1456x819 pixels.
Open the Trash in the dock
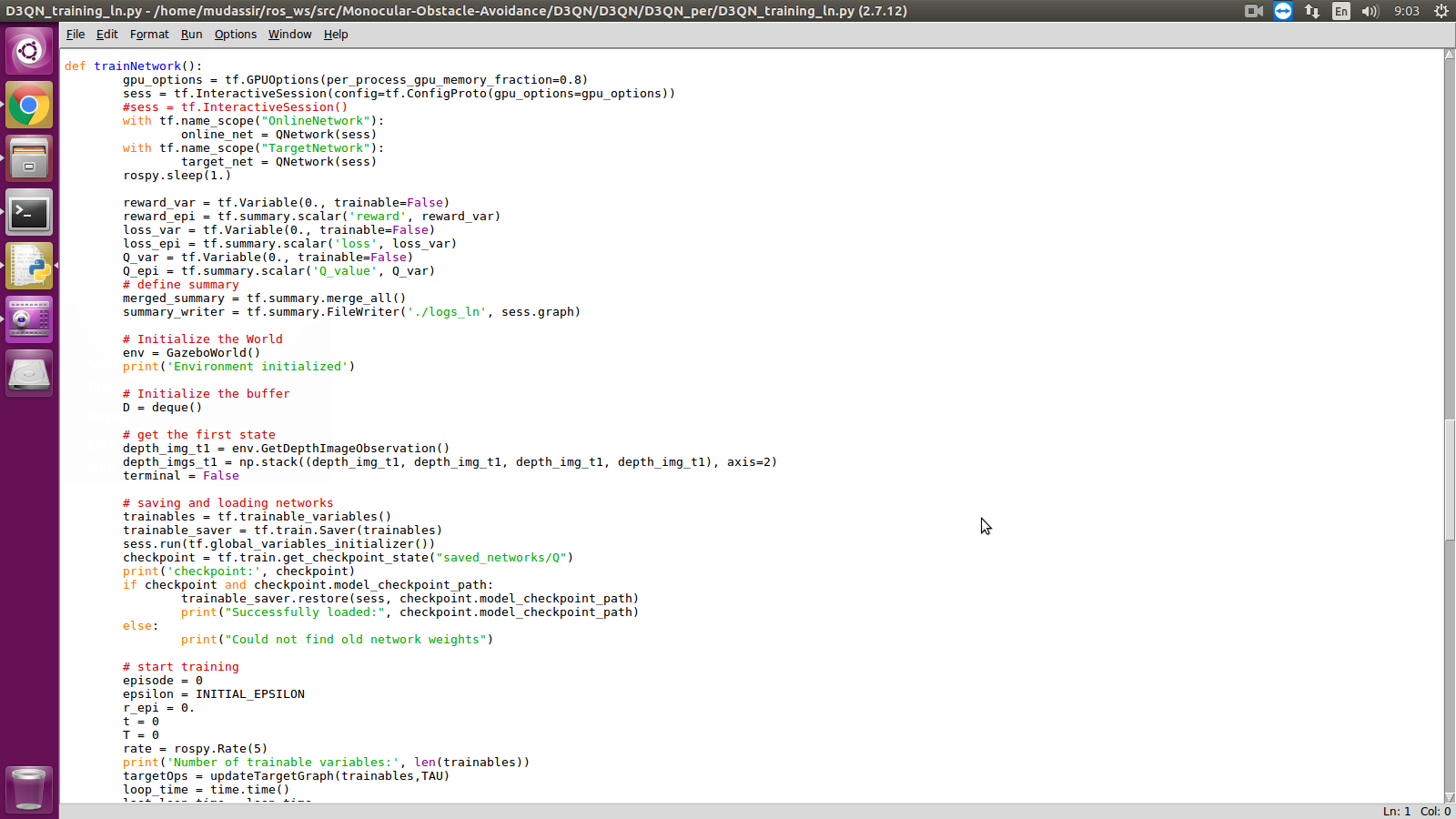pos(29,789)
